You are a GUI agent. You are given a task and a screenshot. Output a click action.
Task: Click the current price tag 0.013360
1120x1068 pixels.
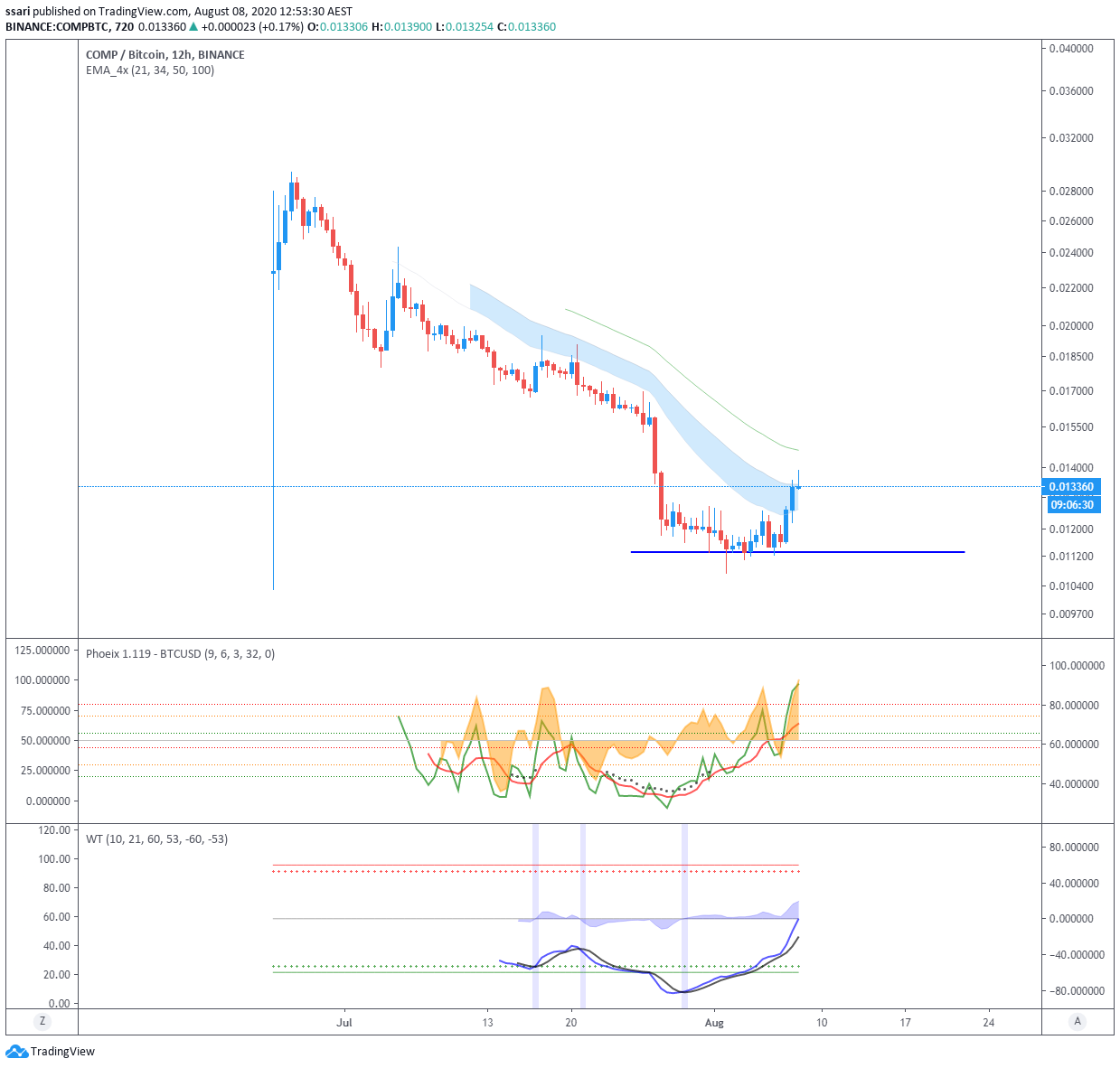[1071, 486]
